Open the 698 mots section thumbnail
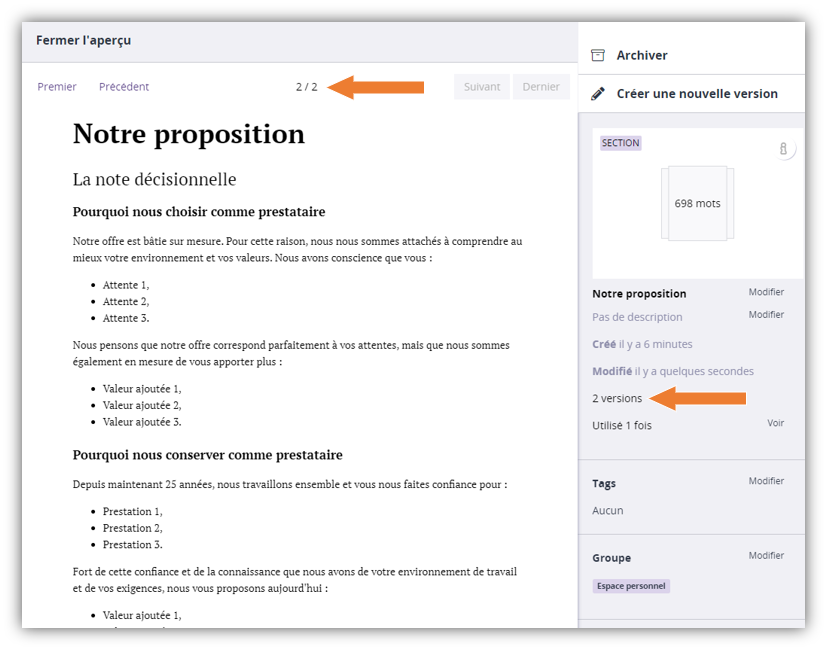The width and height of the screenshot is (825, 648). point(697,203)
